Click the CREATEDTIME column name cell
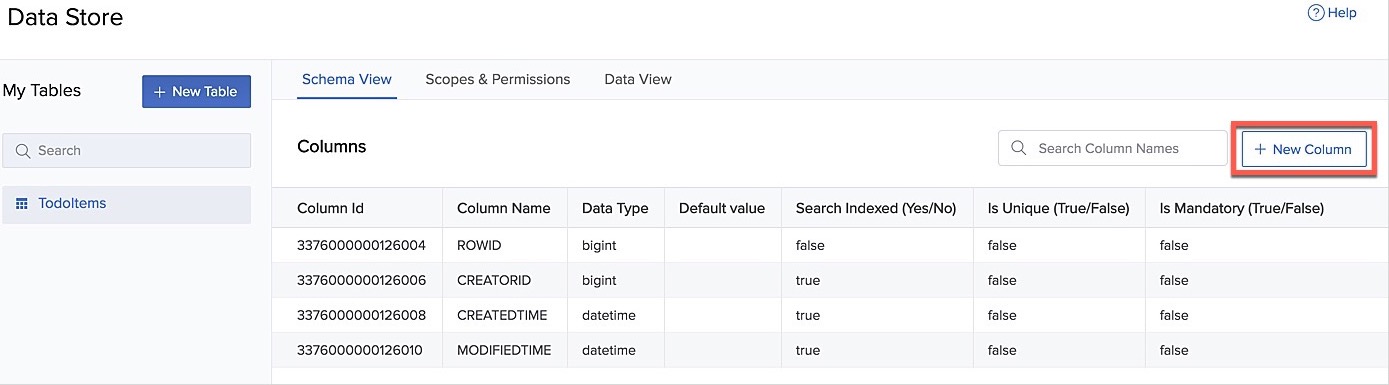Viewport: 1389px width, 385px height. click(x=502, y=315)
